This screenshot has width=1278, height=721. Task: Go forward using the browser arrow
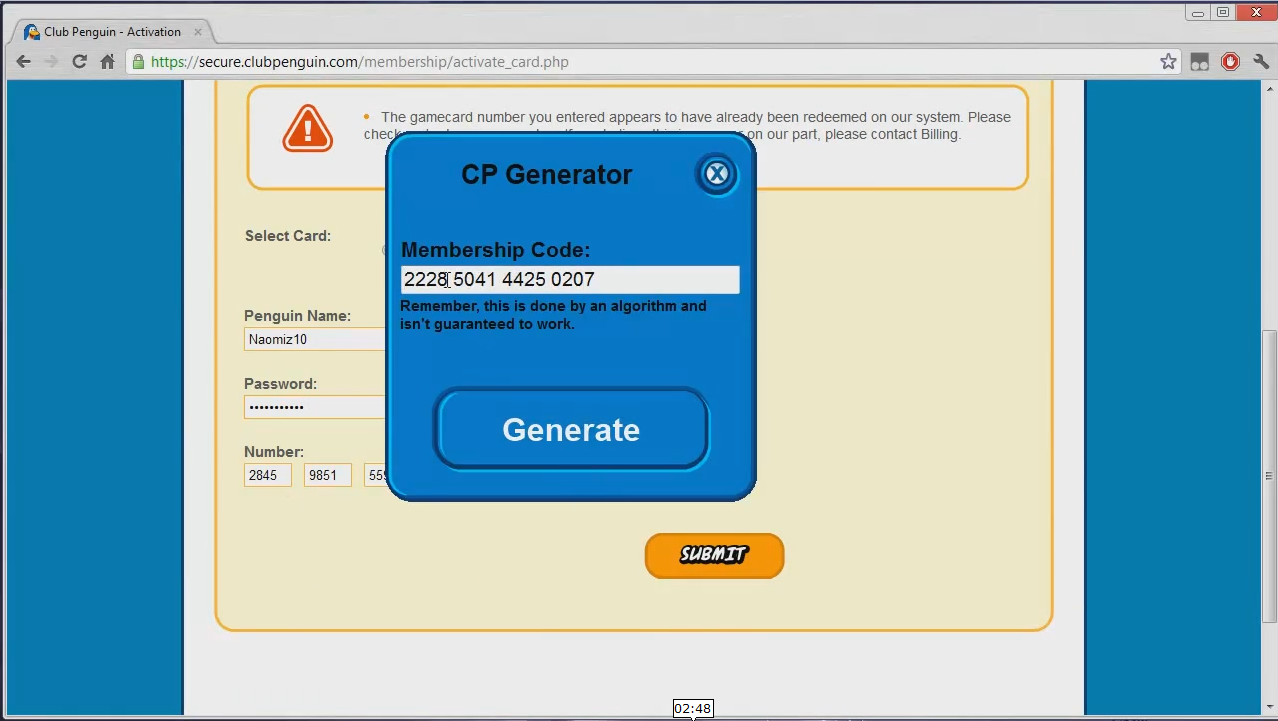[x=51, y=62]
